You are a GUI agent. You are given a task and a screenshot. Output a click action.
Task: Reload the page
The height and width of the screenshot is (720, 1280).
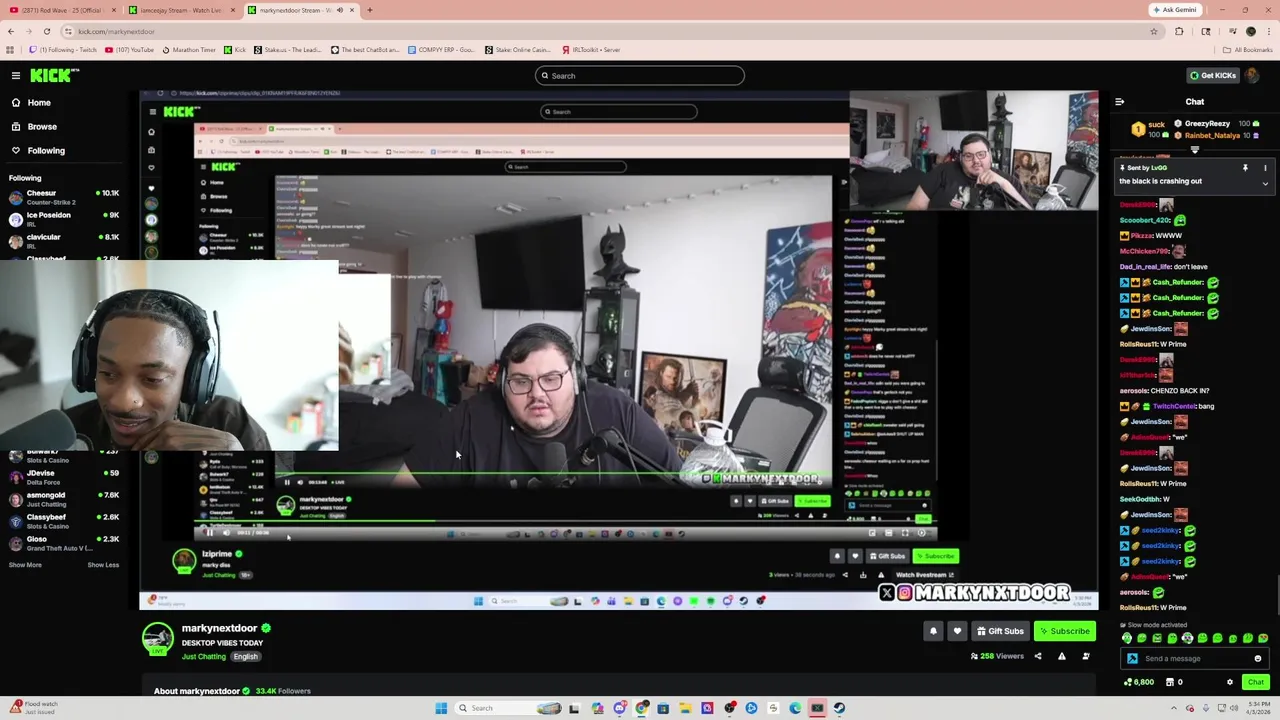pyautogui.click(x=49, y=31)
